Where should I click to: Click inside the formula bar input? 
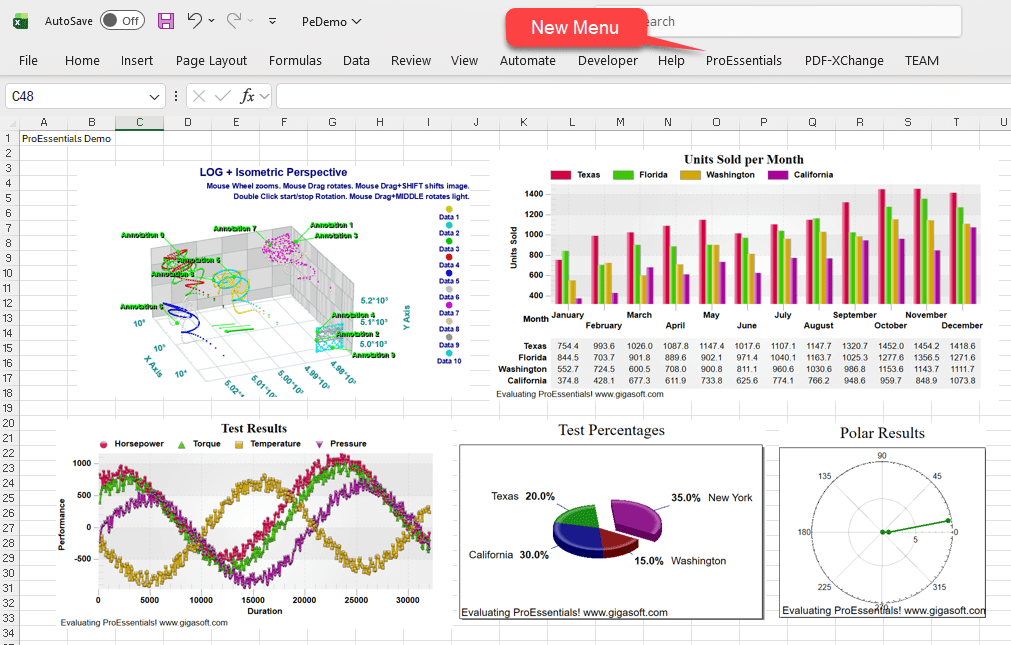643,96
